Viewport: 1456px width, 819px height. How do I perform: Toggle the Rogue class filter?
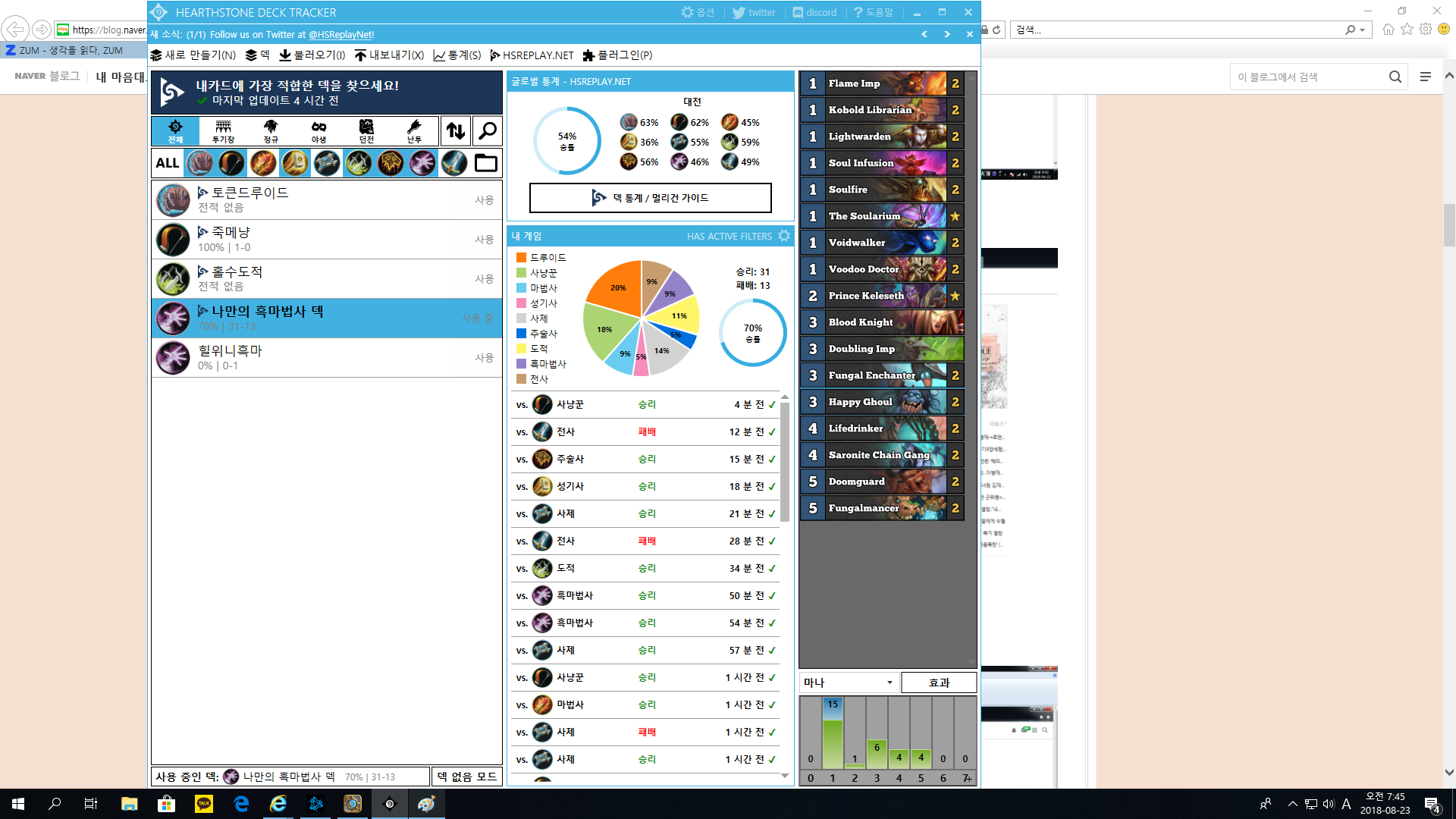(359, 163)
